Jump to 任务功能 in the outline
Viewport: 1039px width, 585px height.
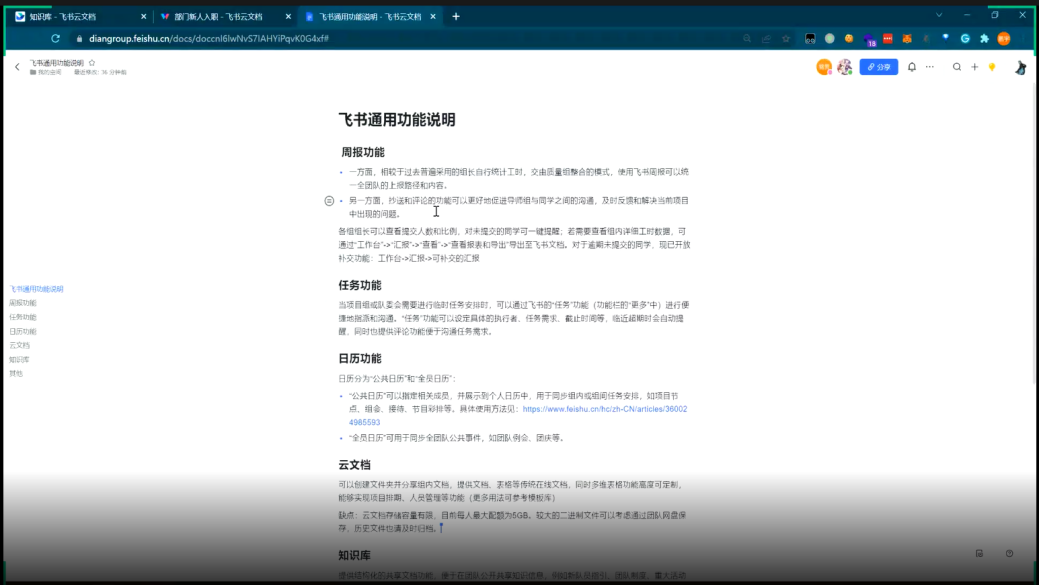tap(23, 317)
